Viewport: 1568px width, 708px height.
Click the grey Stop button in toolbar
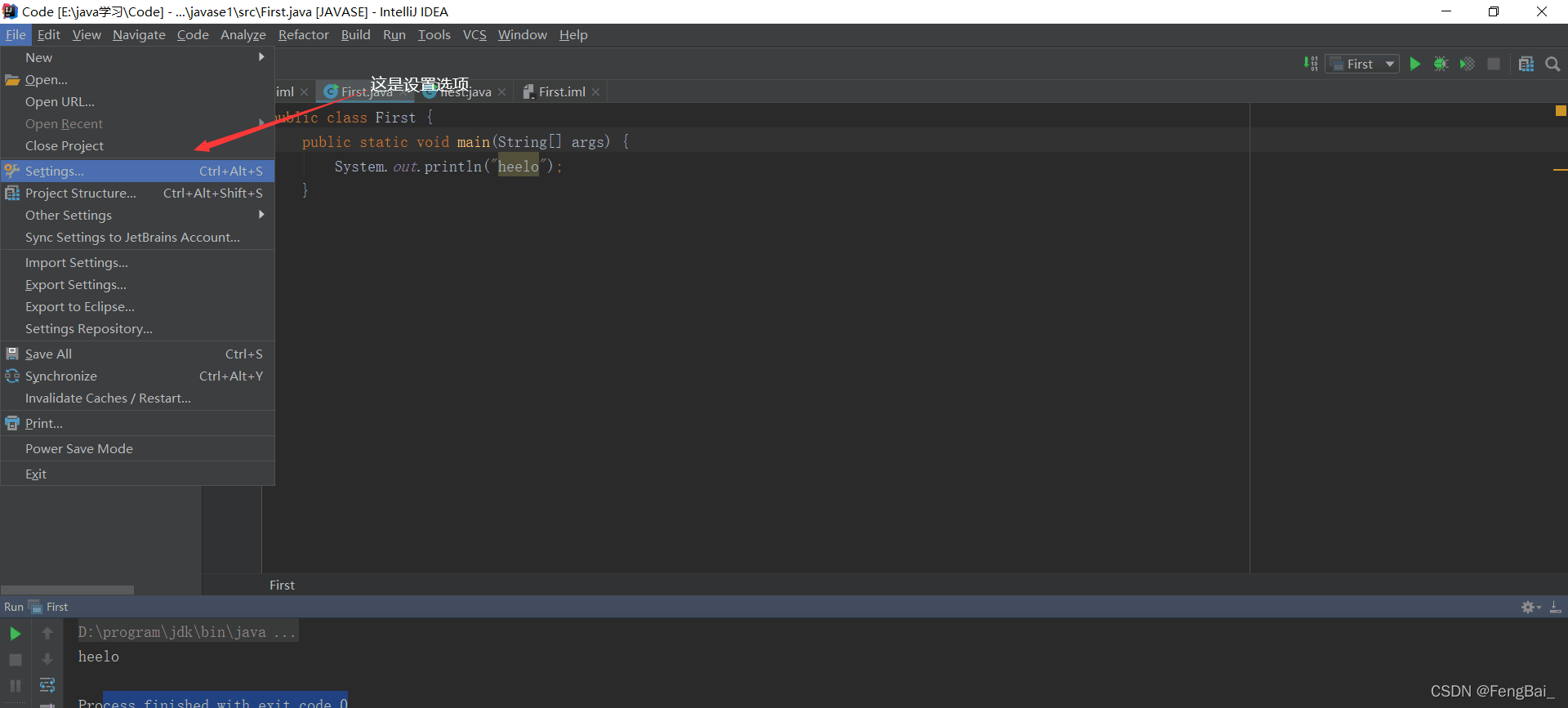[1494, 64]
